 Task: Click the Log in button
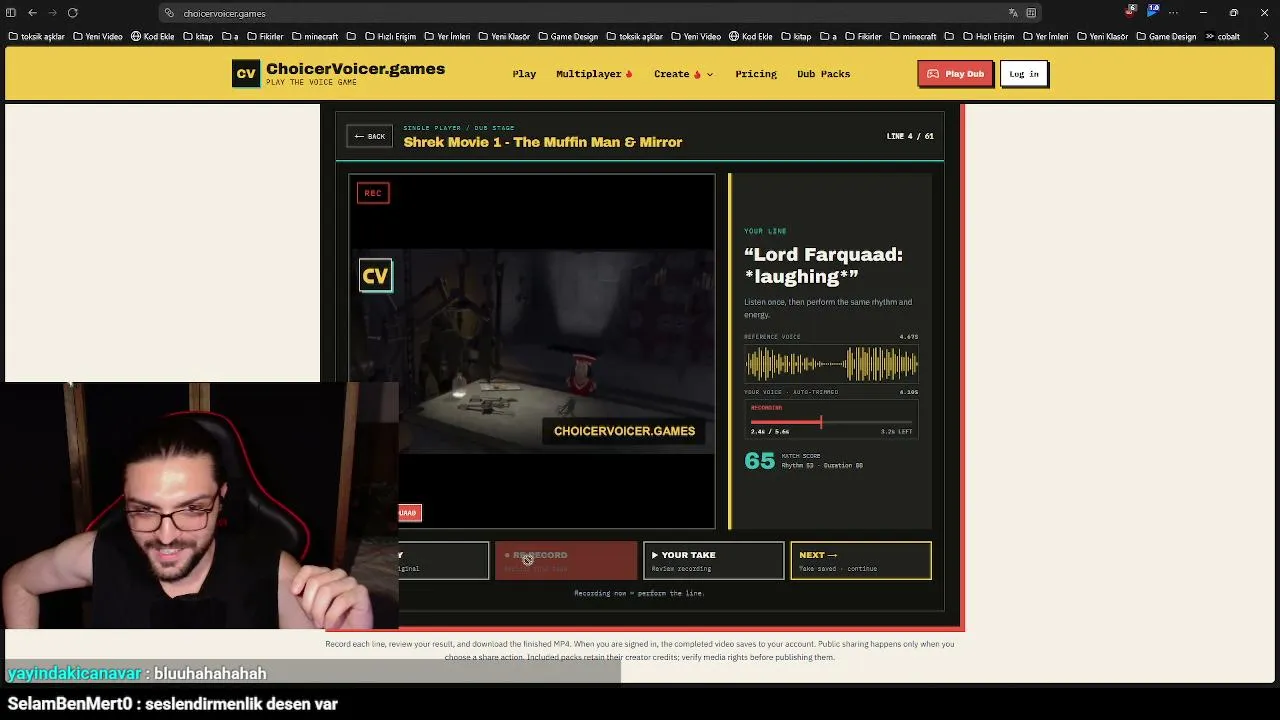point(1024,74)
